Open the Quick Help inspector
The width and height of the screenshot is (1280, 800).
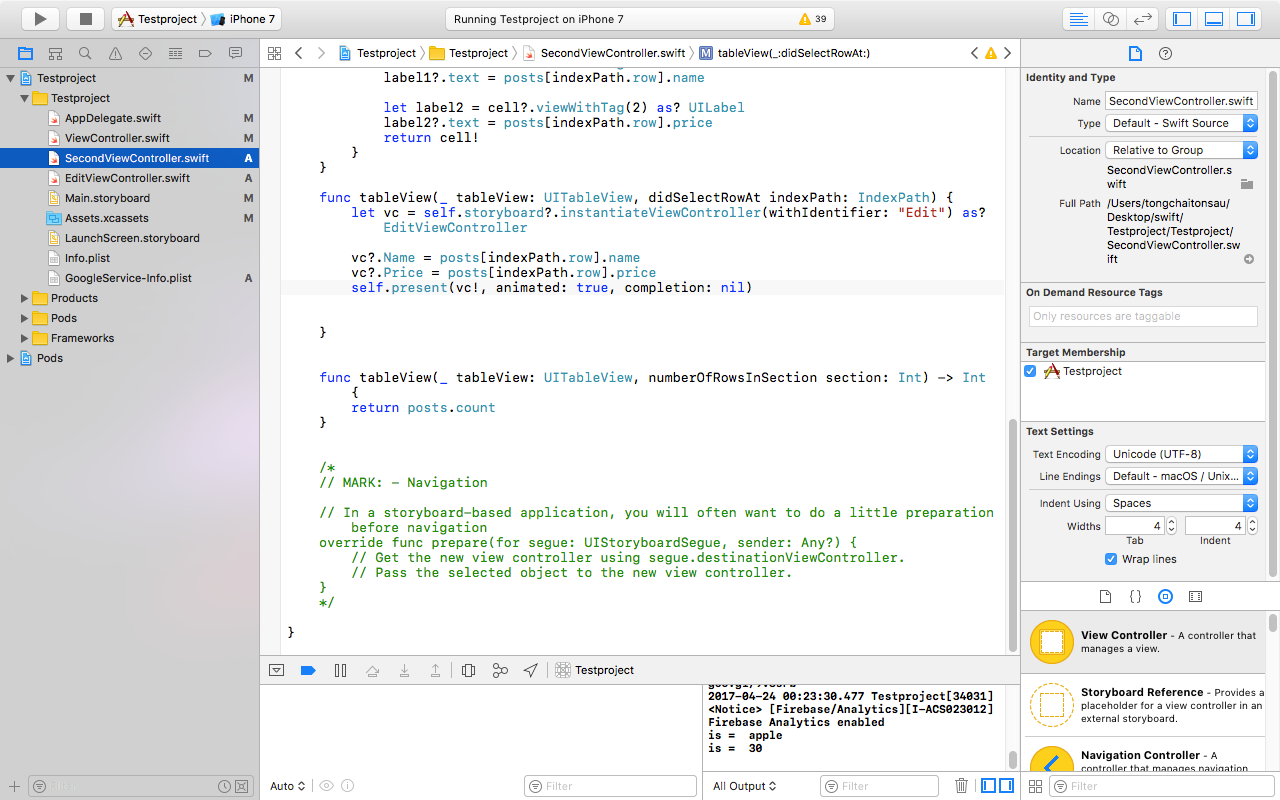1165,53
